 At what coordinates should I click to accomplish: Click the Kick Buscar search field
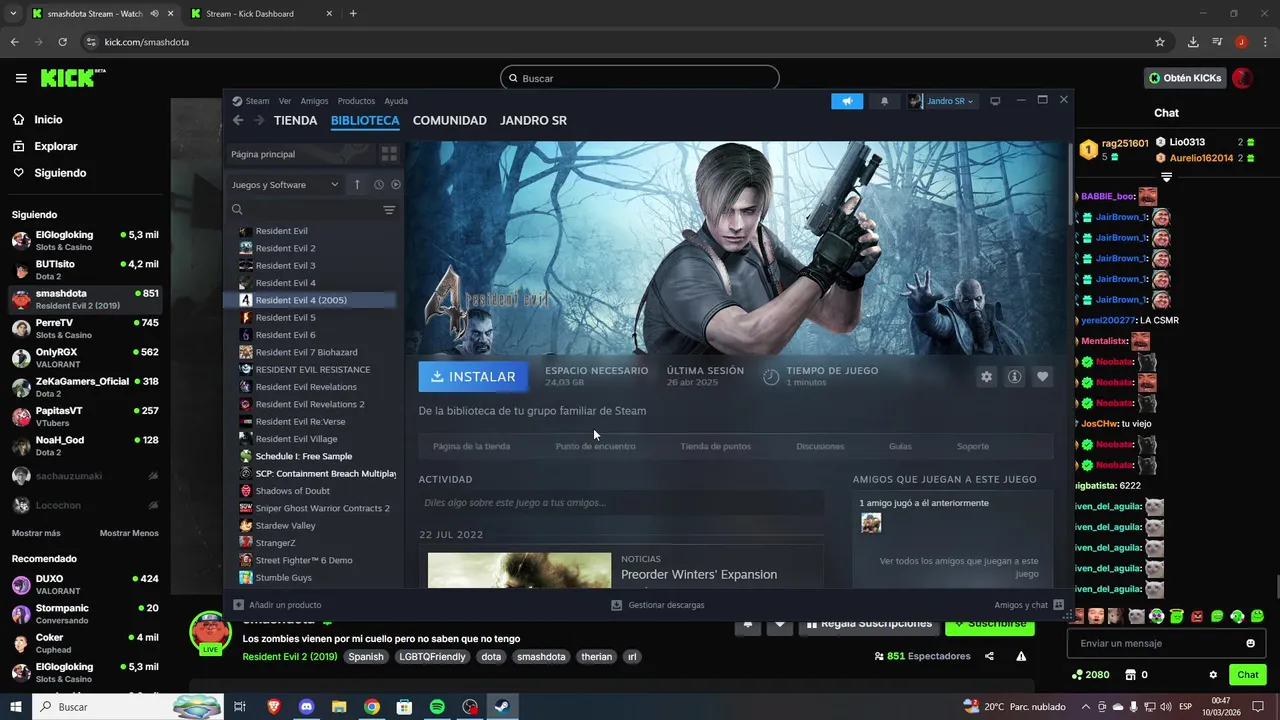click(640, 78)
